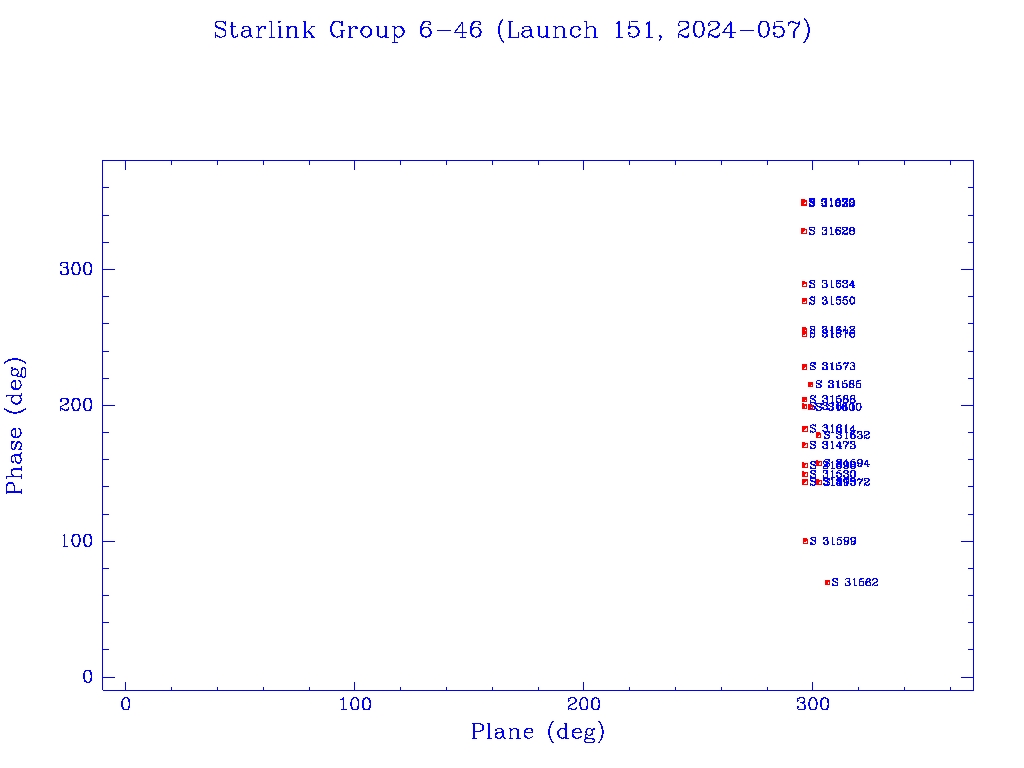
Task: Click the satellite label S 31473
Action: pos(833,445)
